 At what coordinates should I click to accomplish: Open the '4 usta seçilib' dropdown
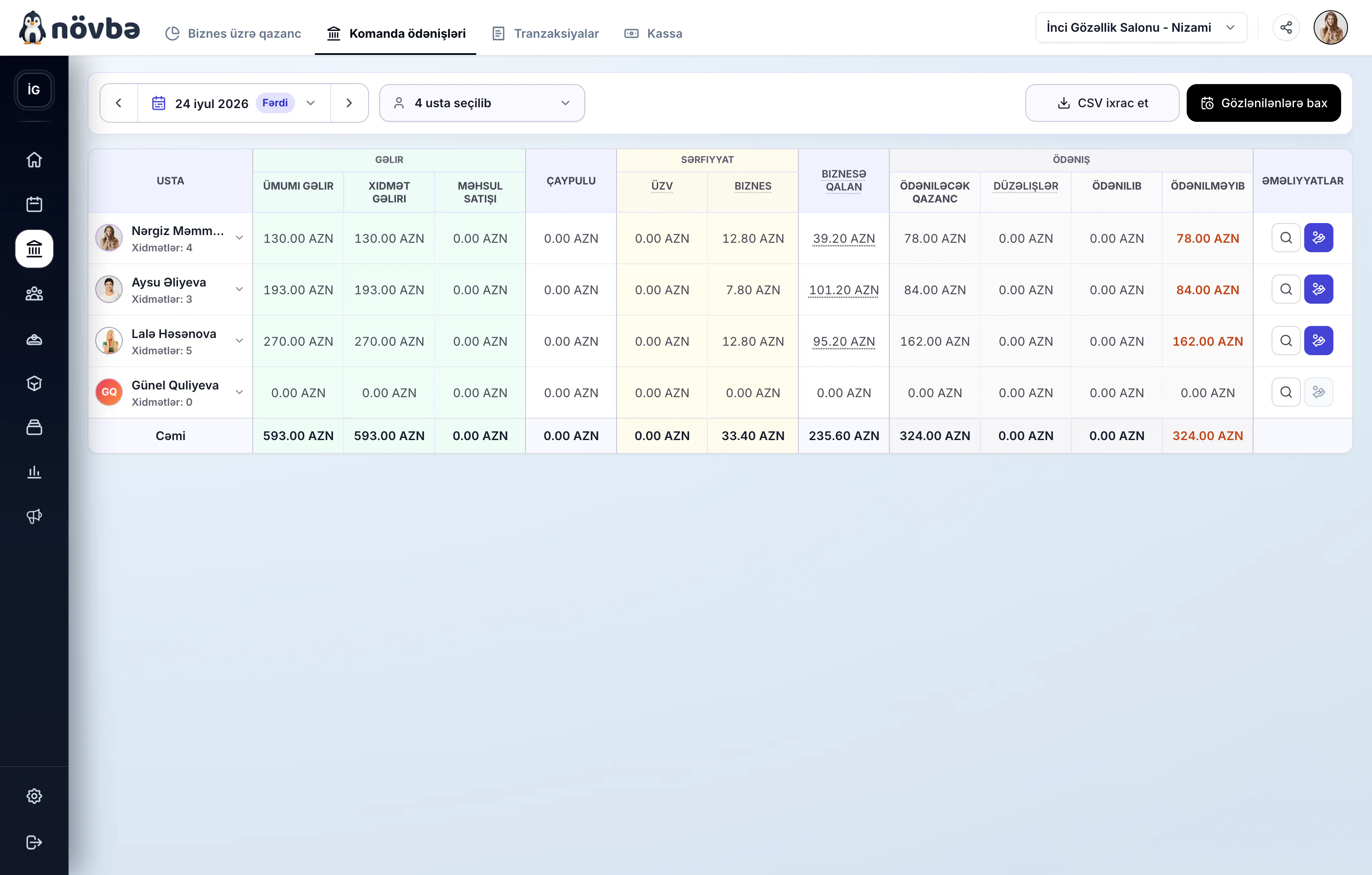(x=482, y=103)
